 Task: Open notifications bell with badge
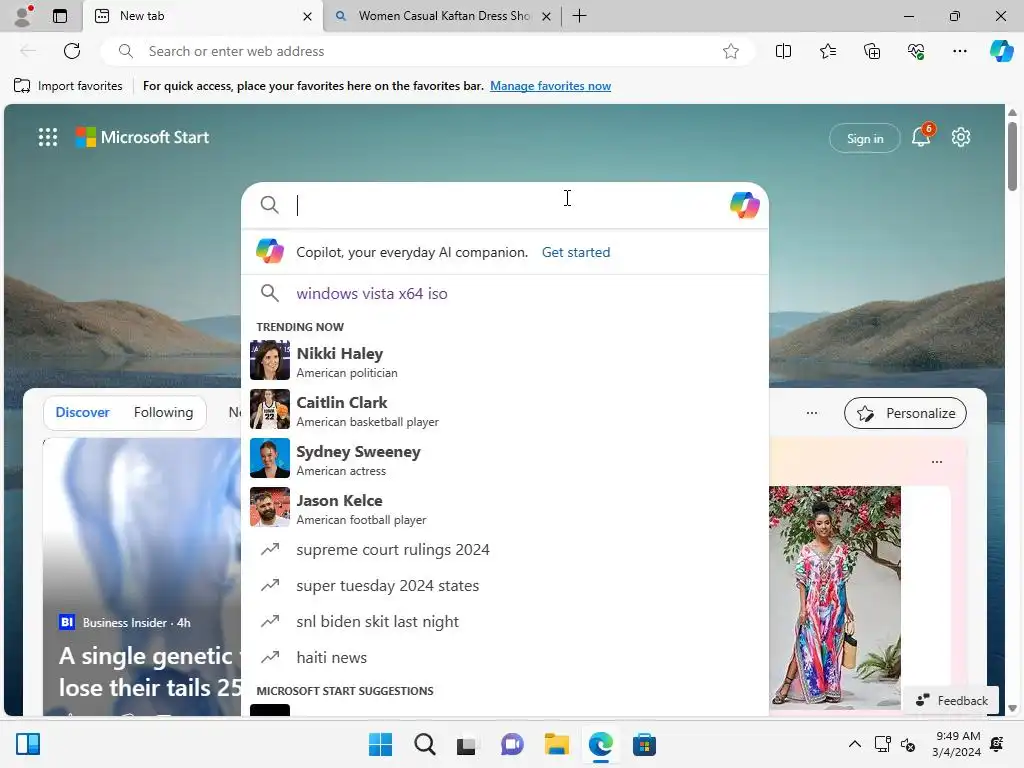click(x=921, y=136)
